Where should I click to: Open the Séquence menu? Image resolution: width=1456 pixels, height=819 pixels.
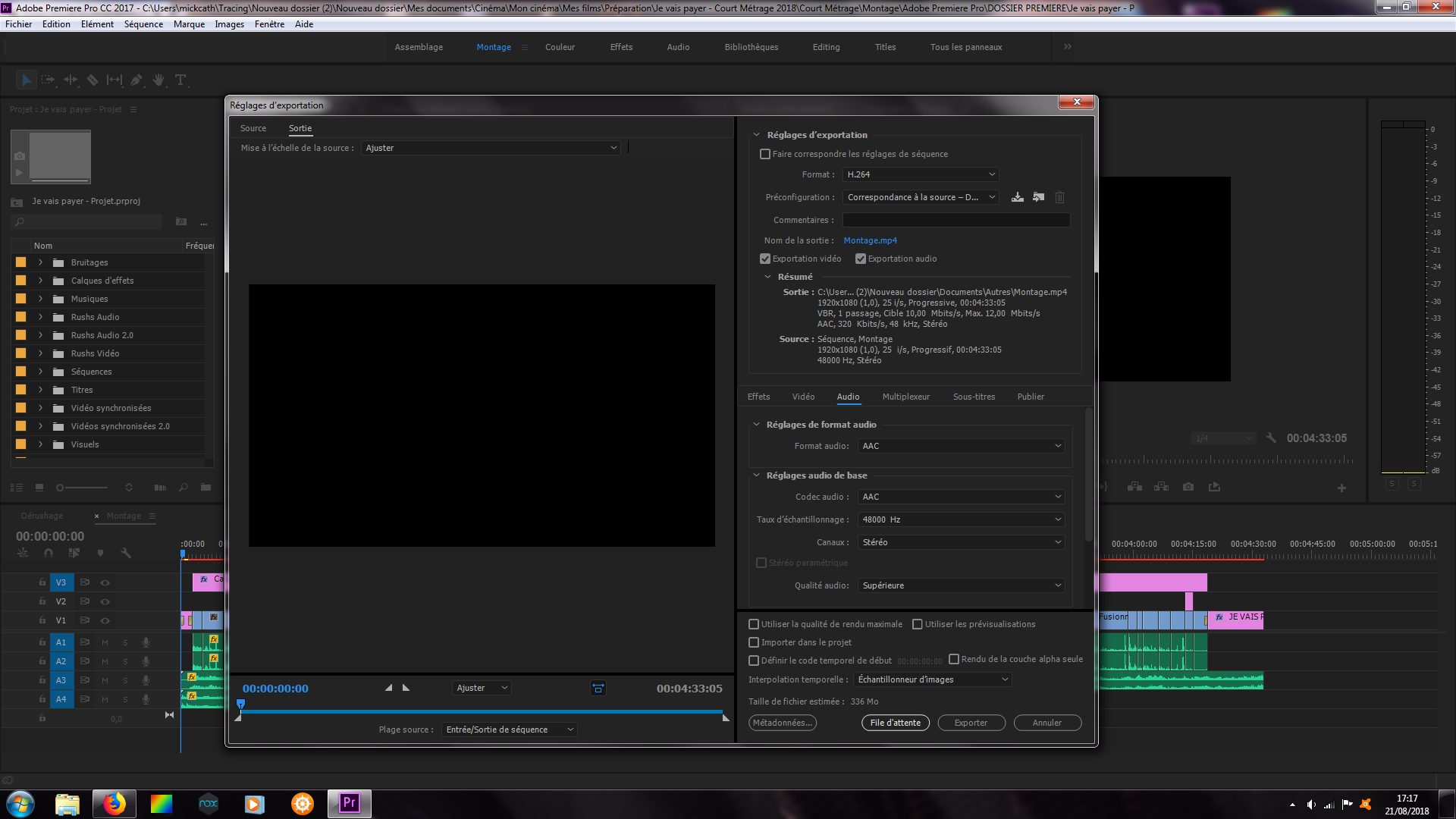click(143, 24)
